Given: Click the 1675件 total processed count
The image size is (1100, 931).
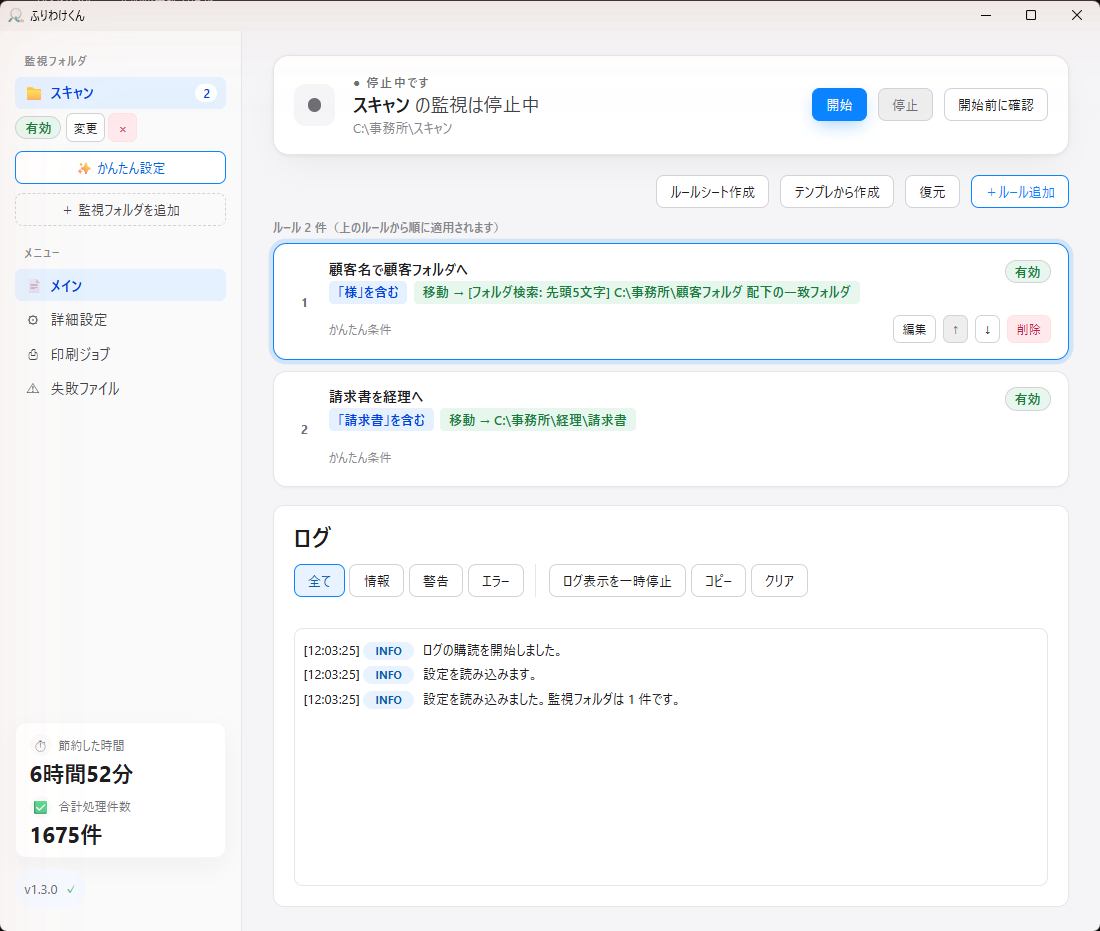Looking at the screenshot, I should [x=66, y=836].
